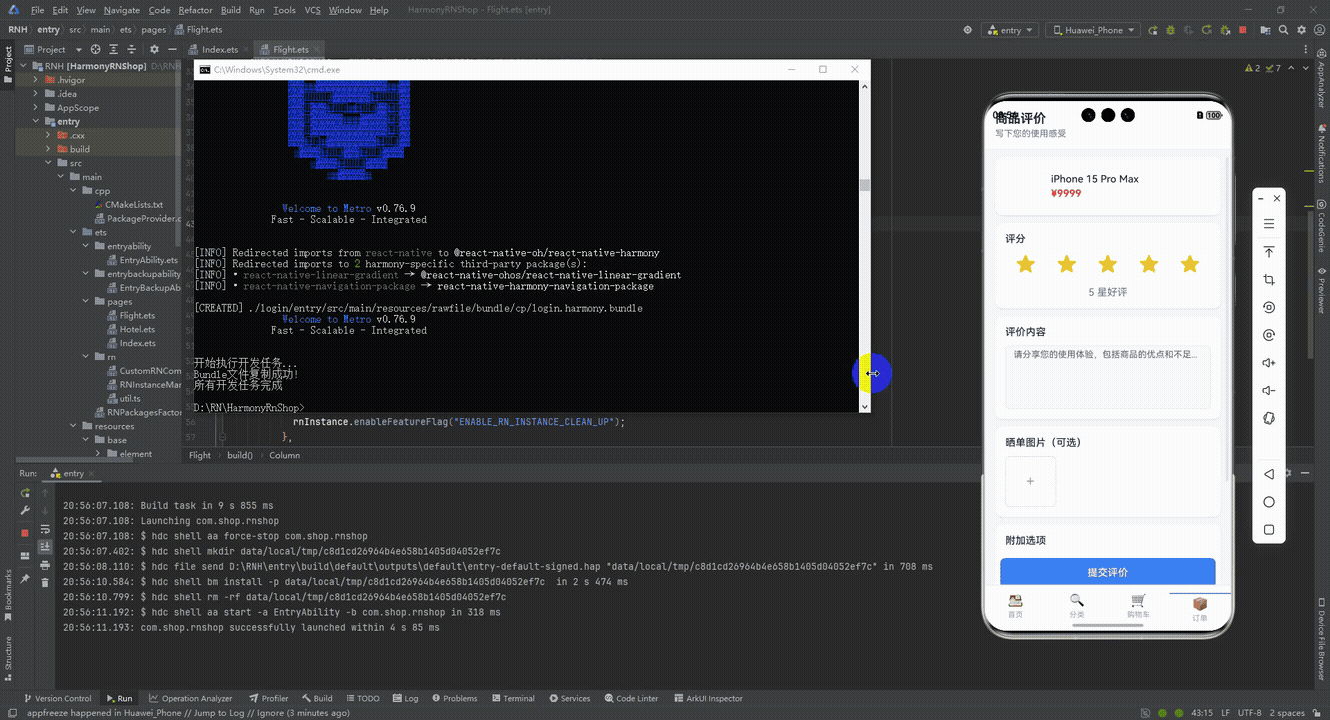Expand the build folder in project tree
1330x720 pixels.
coord(49,149)
